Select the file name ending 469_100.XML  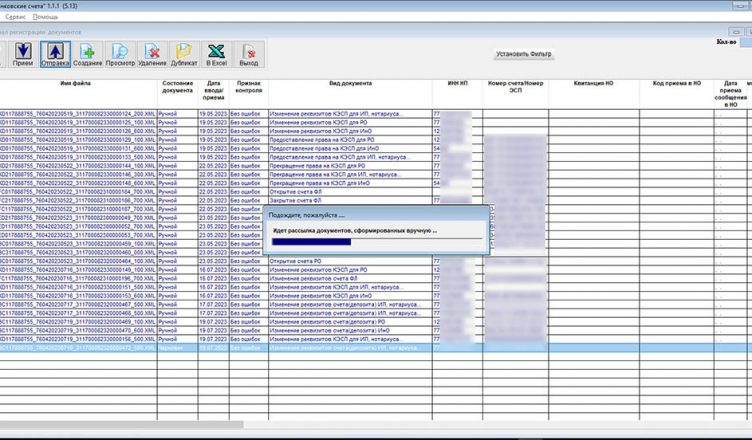click(78, 322)
